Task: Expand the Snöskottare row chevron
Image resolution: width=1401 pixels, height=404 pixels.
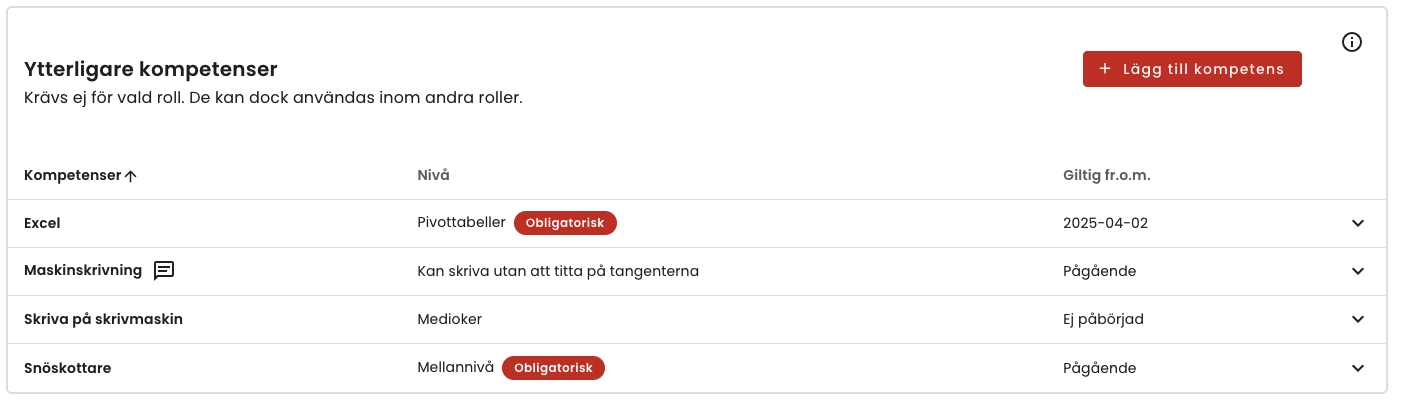Action: point(1358,368)
